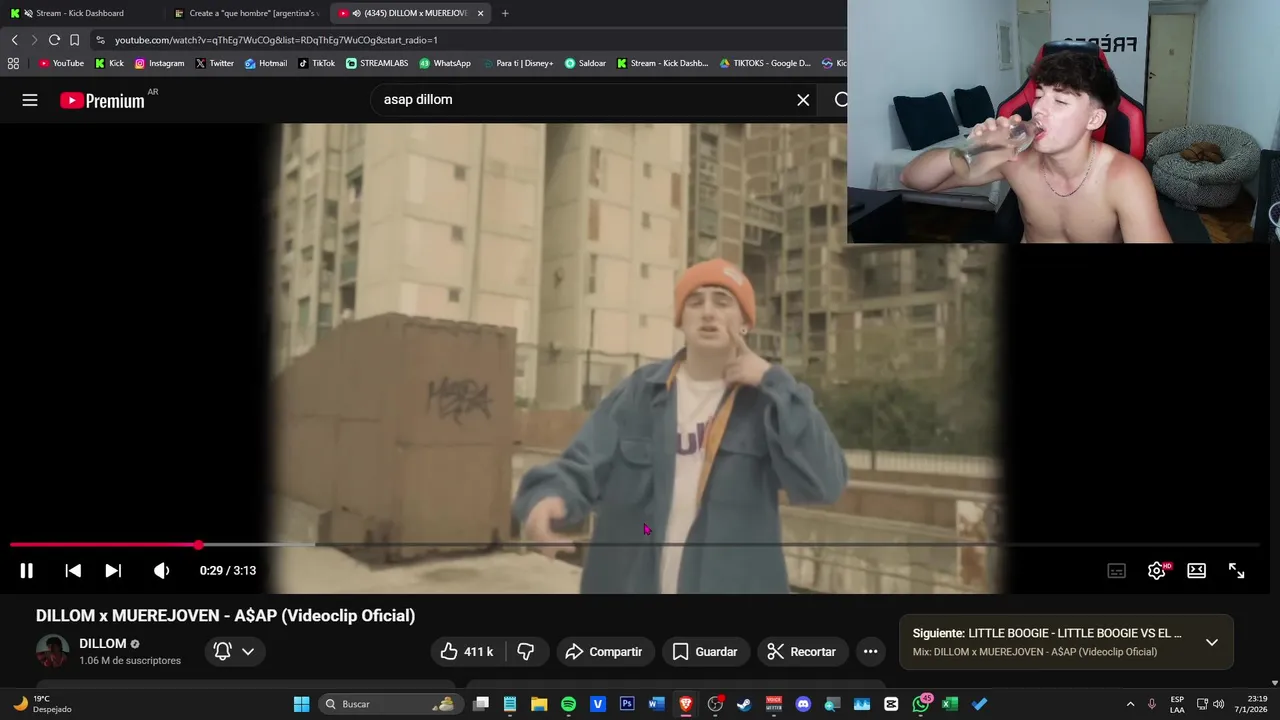Open the Kick bookmark
The height and width of the screenshot is (720, 1280).
[109, 63]
